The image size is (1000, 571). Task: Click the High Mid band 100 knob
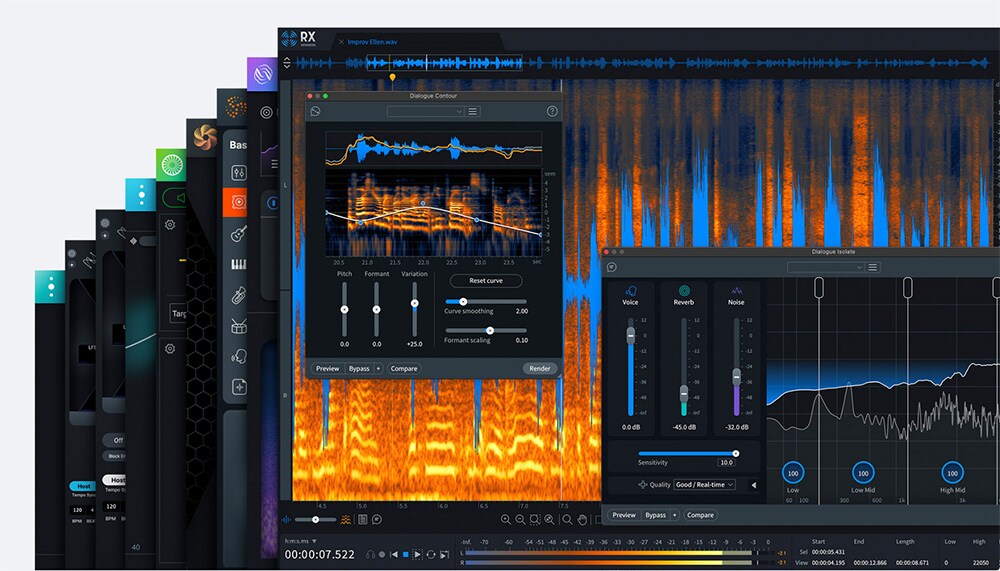952,473
